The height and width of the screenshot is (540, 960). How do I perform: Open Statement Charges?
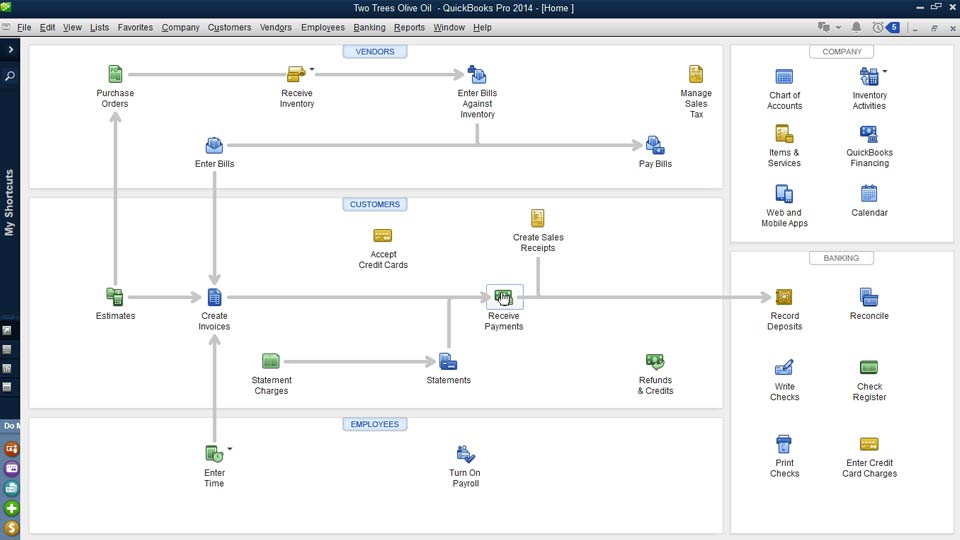click(271, 361)
